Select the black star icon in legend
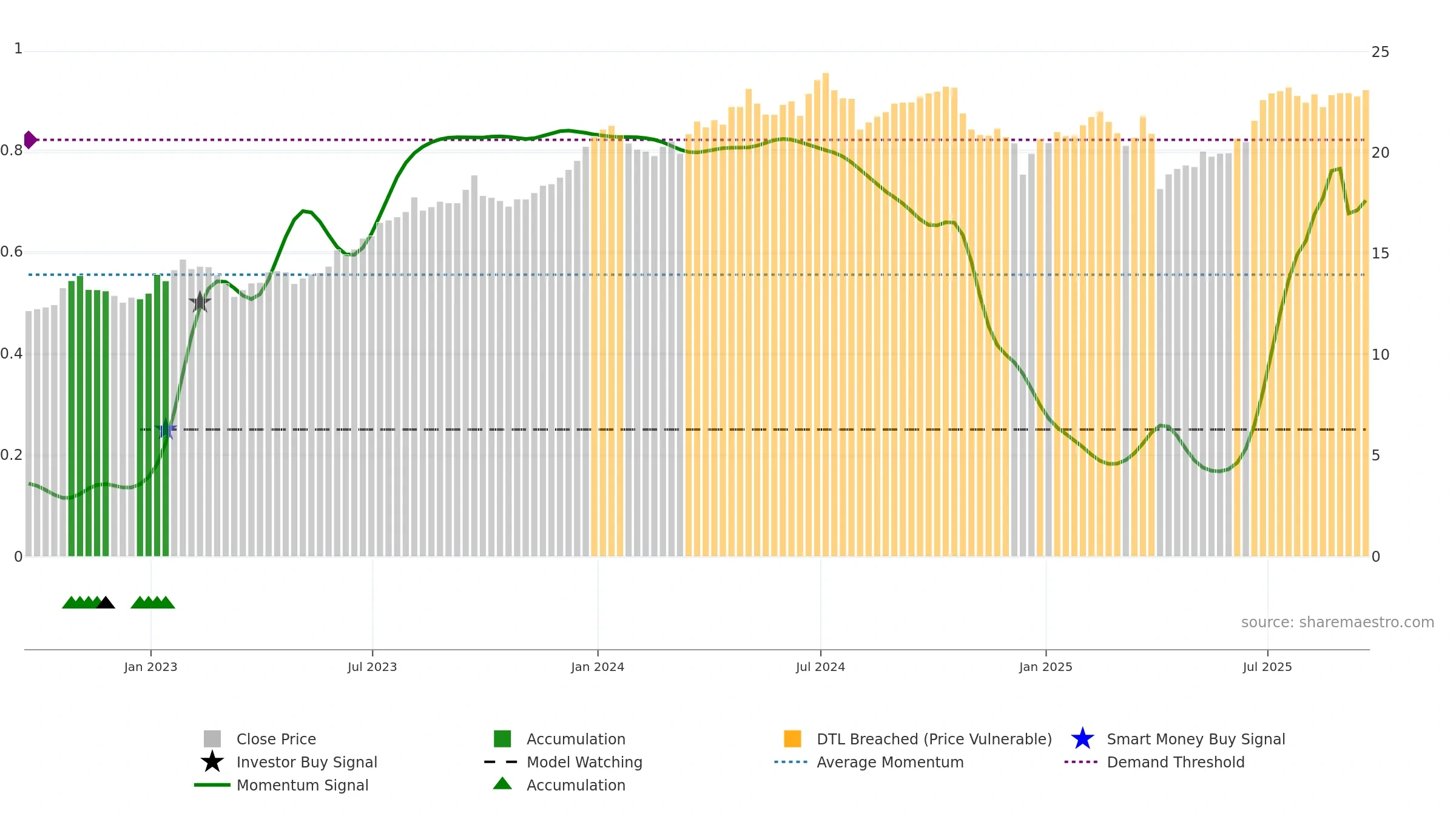This screenshot has height=819, width=1456. (212, 762)
